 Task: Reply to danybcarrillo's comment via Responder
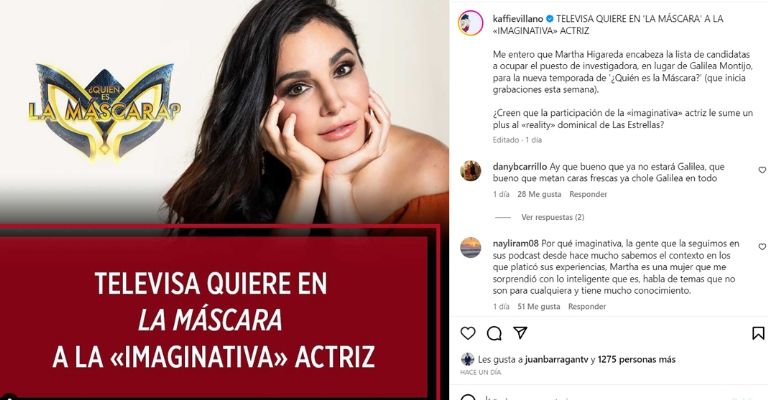pyautogui.click(x=588, y=194)
